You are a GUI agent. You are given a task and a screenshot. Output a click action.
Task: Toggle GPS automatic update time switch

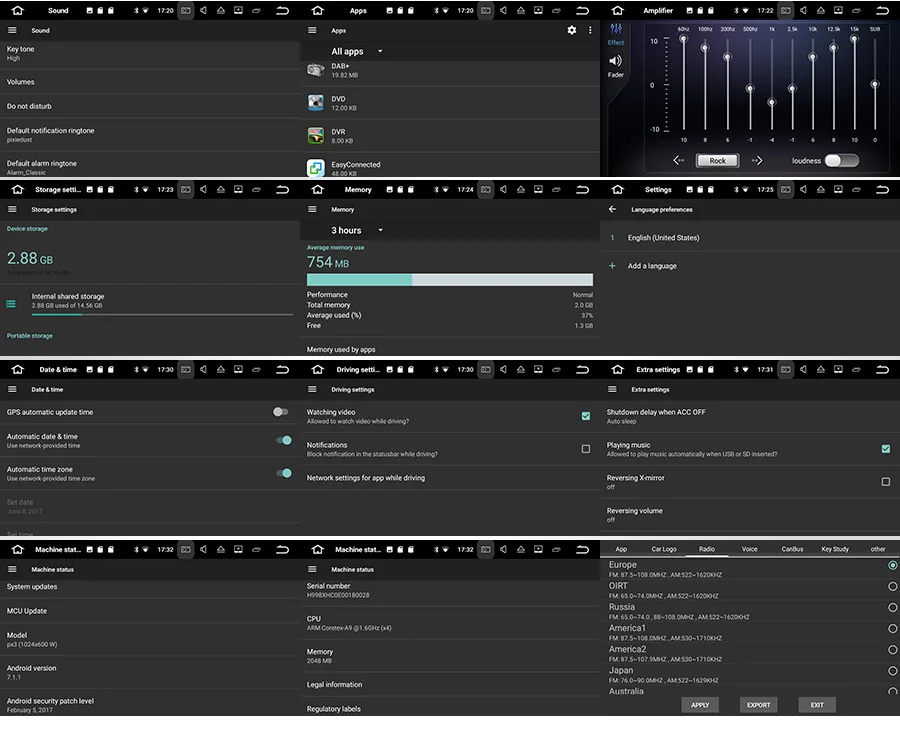(x=281, y=412)
